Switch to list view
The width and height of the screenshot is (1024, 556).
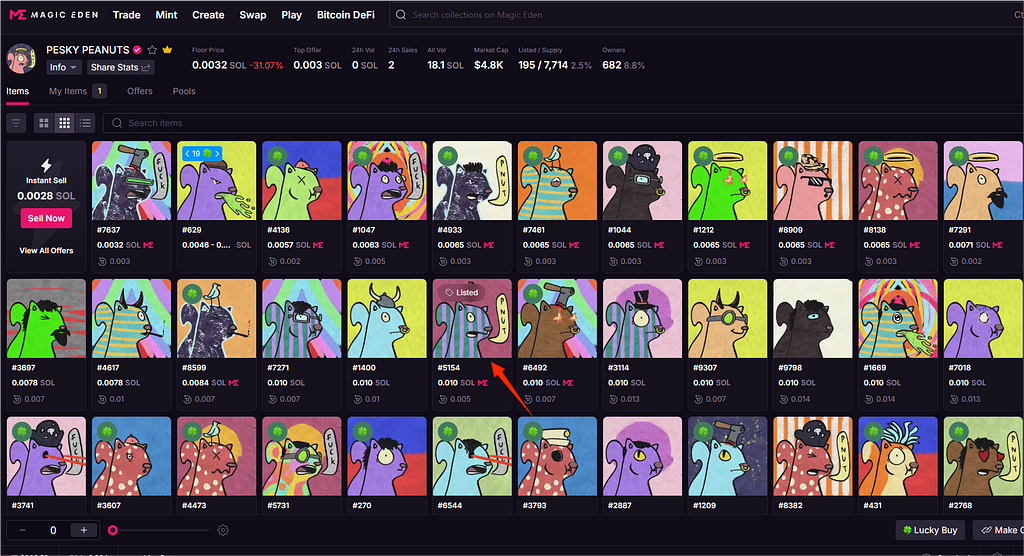tap(85, 122)
